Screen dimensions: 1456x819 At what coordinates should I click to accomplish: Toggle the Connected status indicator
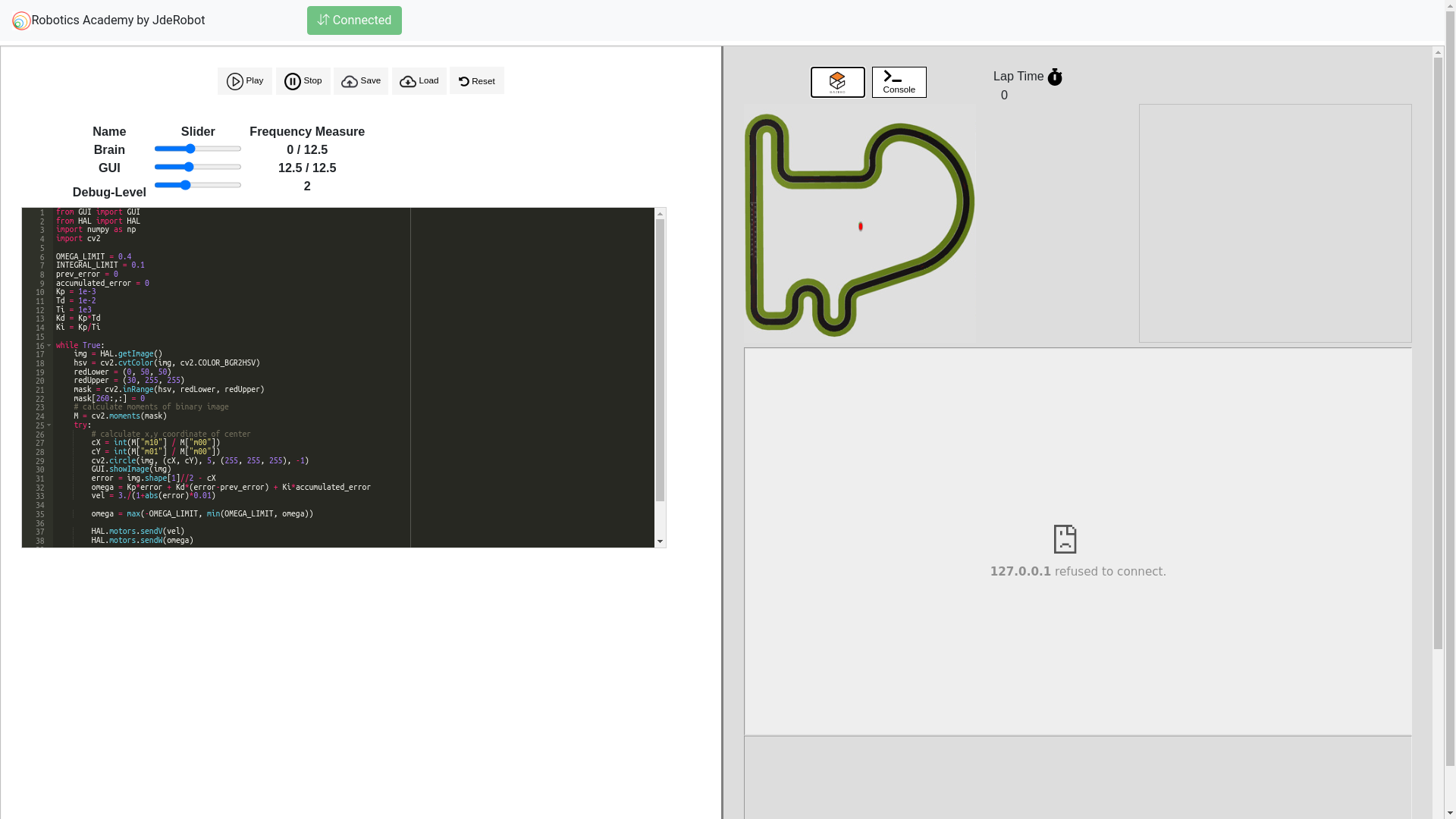pos(353,20)
